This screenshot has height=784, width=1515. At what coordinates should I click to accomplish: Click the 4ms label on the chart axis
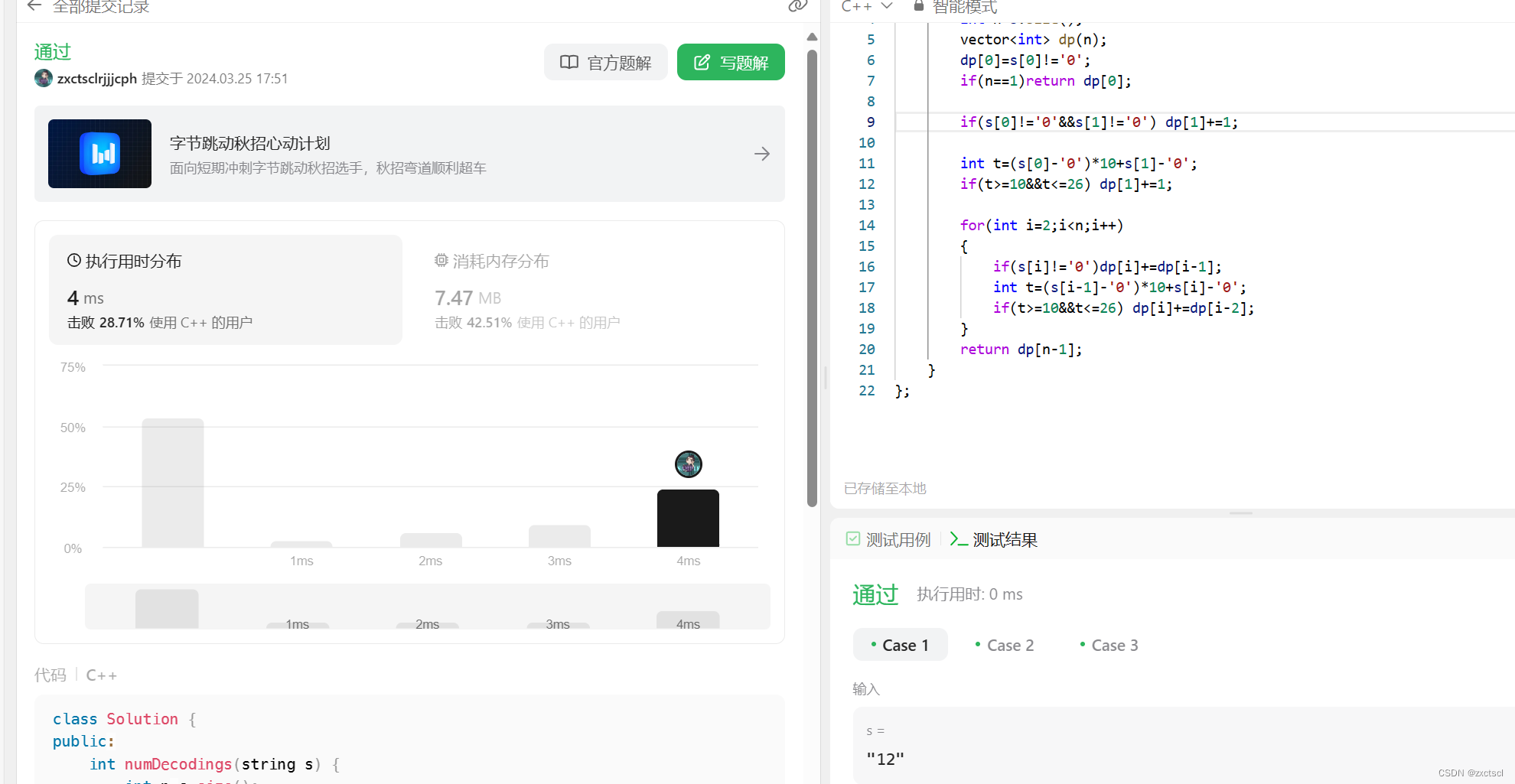click(x=688, y=561)
